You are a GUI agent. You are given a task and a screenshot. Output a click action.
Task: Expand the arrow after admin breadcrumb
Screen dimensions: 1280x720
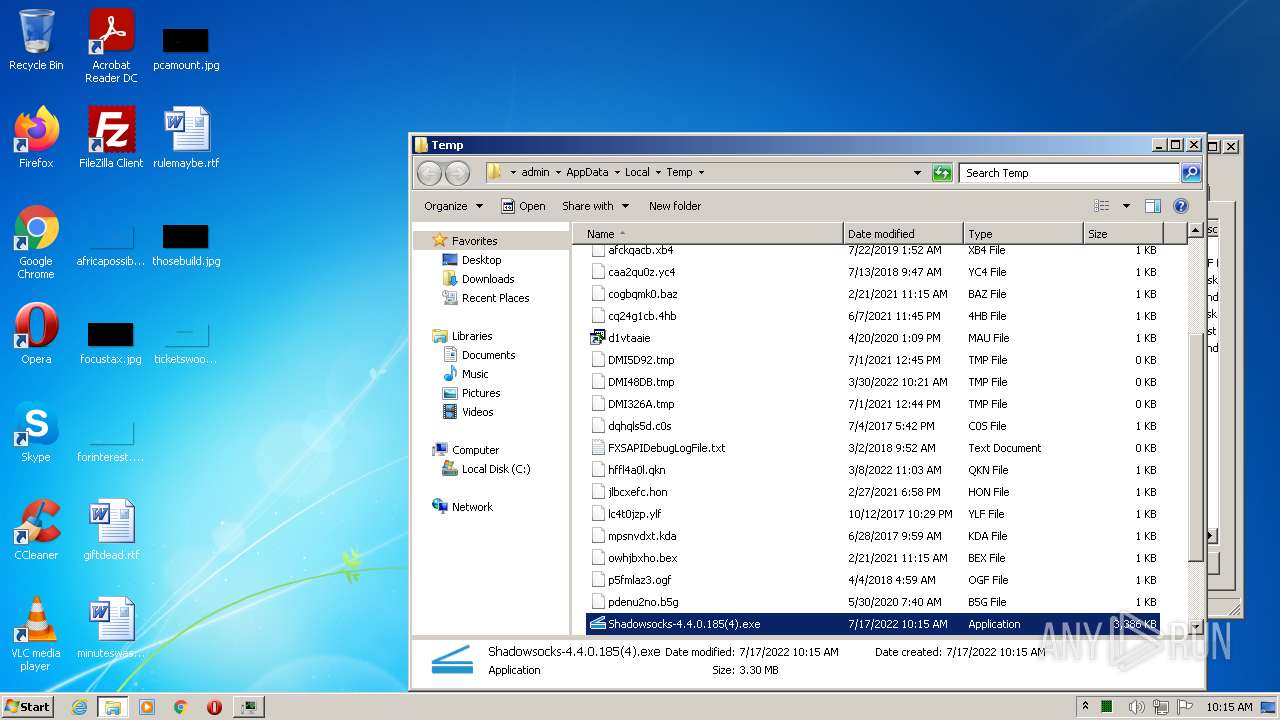(558, 173)
